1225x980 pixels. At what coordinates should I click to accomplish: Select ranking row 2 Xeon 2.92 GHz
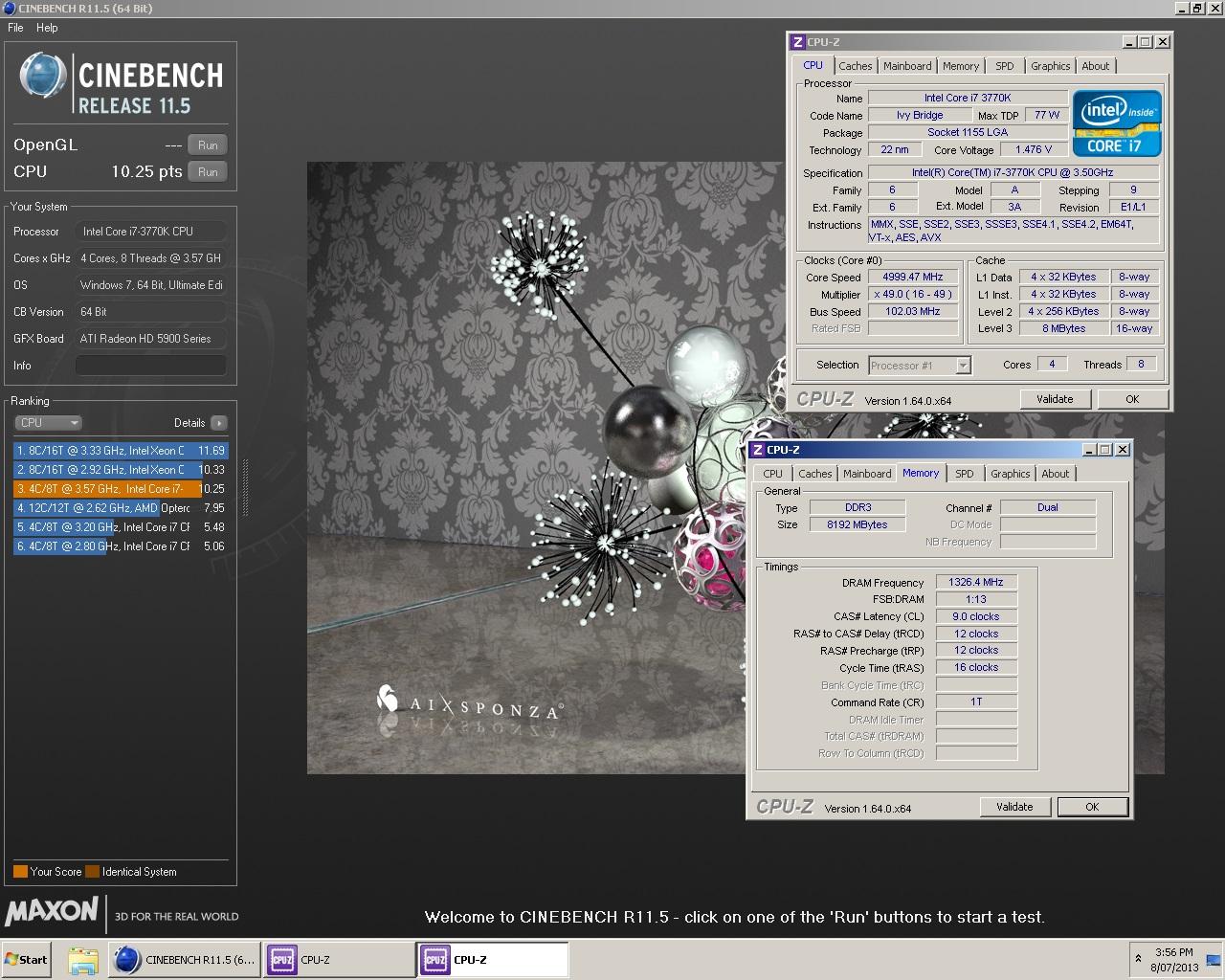coord(121,469)
